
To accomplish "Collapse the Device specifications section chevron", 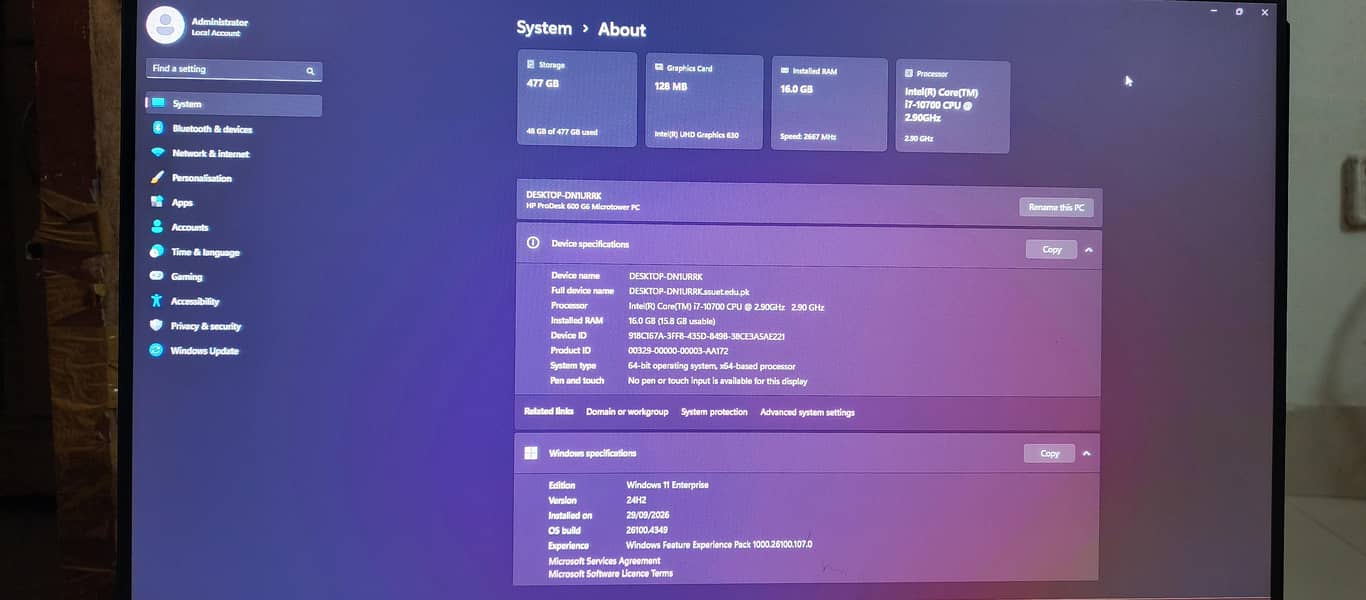I will pos(1089,250).
